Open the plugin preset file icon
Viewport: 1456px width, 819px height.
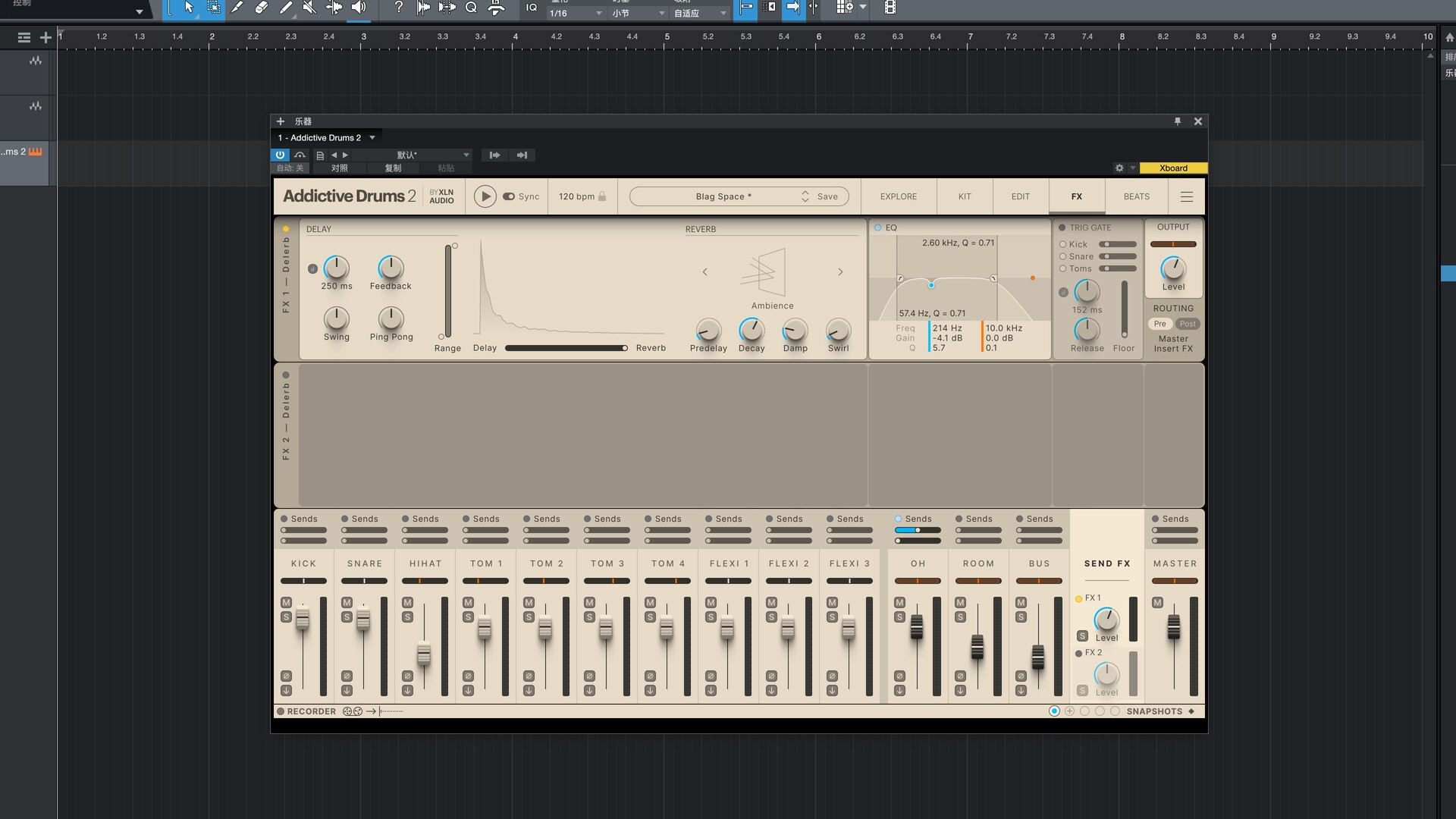(x=320, y=155)
